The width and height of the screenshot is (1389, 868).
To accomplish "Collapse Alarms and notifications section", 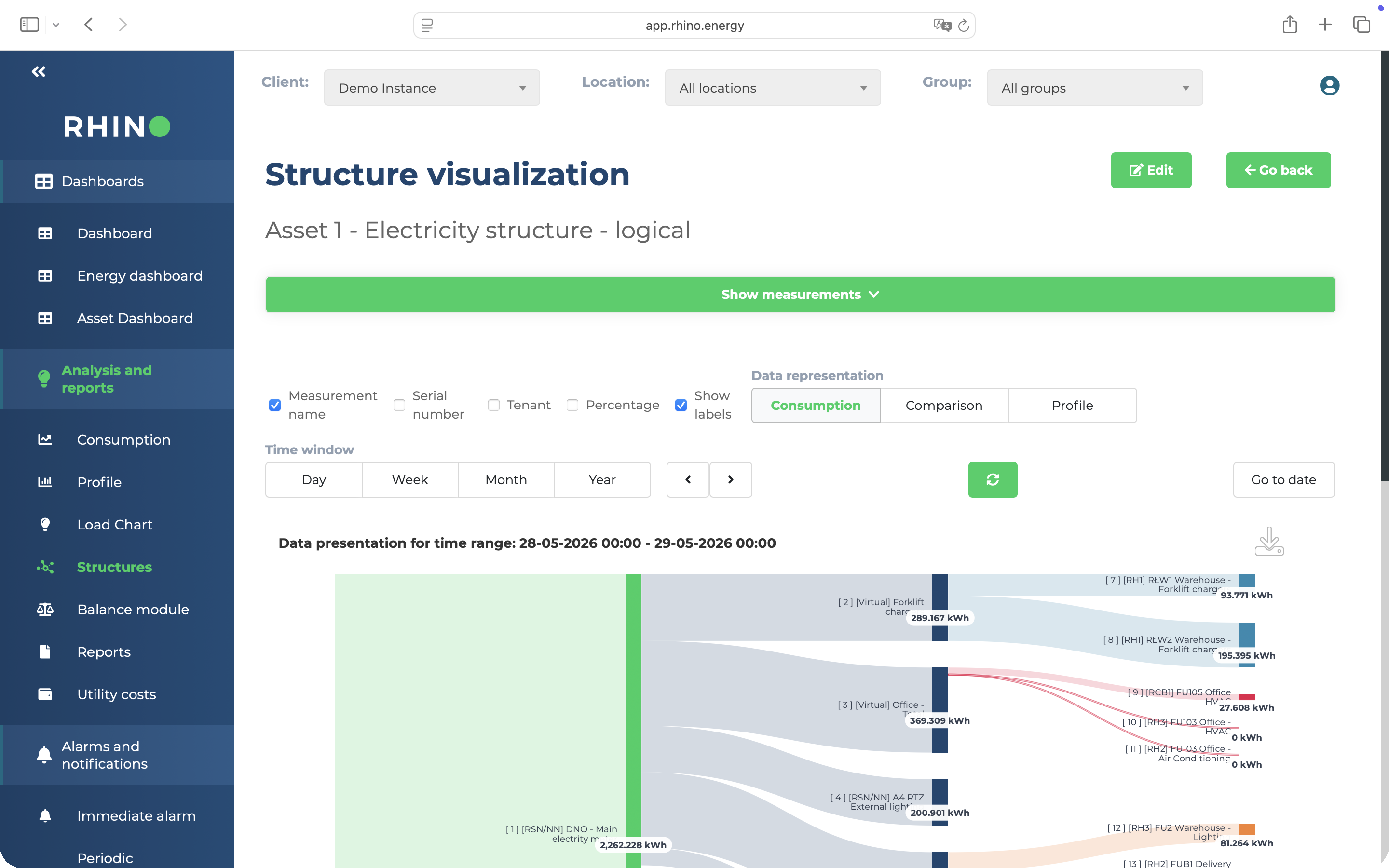I will (117, 755).
